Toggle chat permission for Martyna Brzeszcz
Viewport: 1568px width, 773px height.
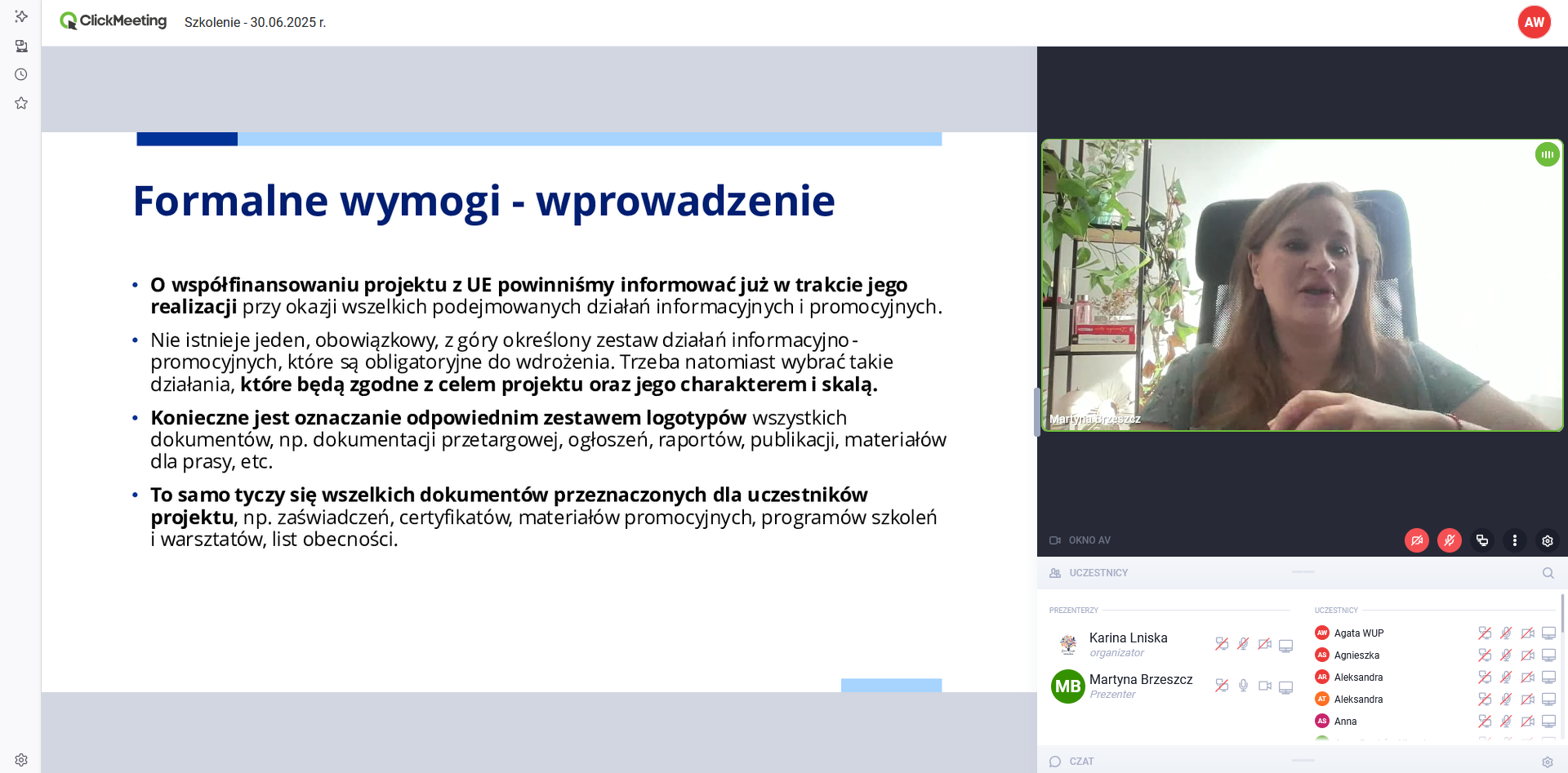1222,686
